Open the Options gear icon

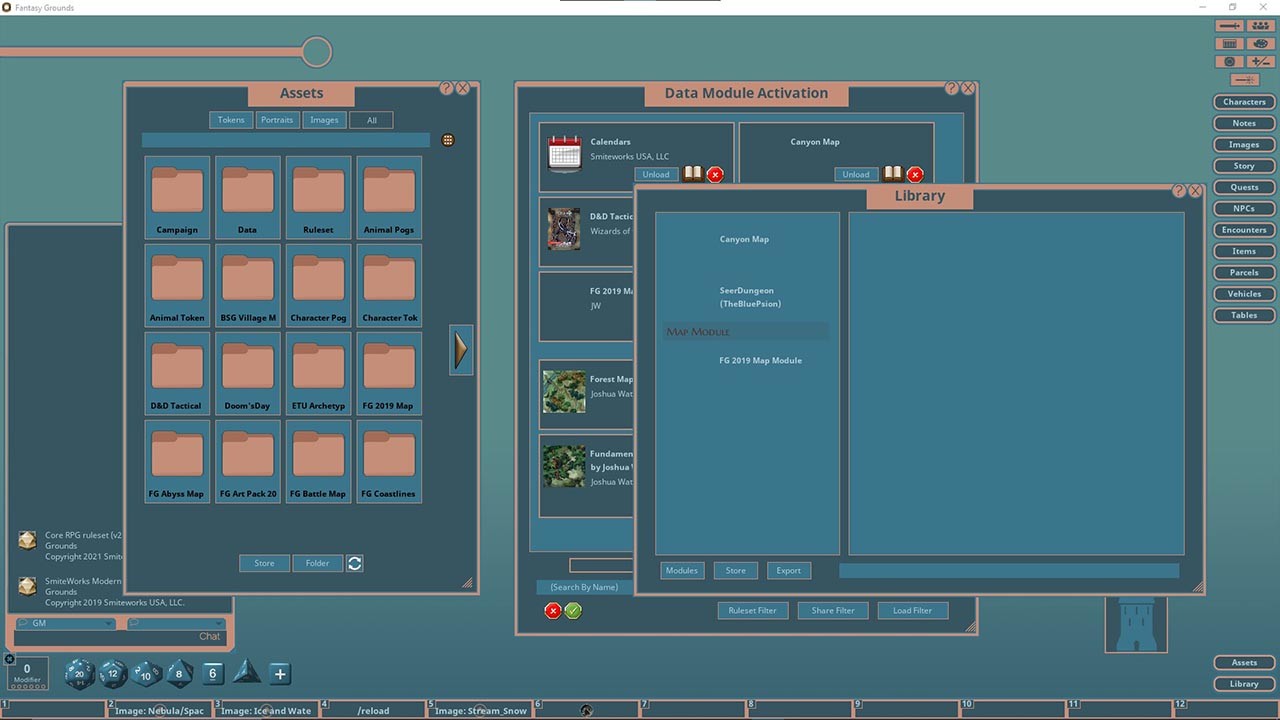(x=1229, y=61)
